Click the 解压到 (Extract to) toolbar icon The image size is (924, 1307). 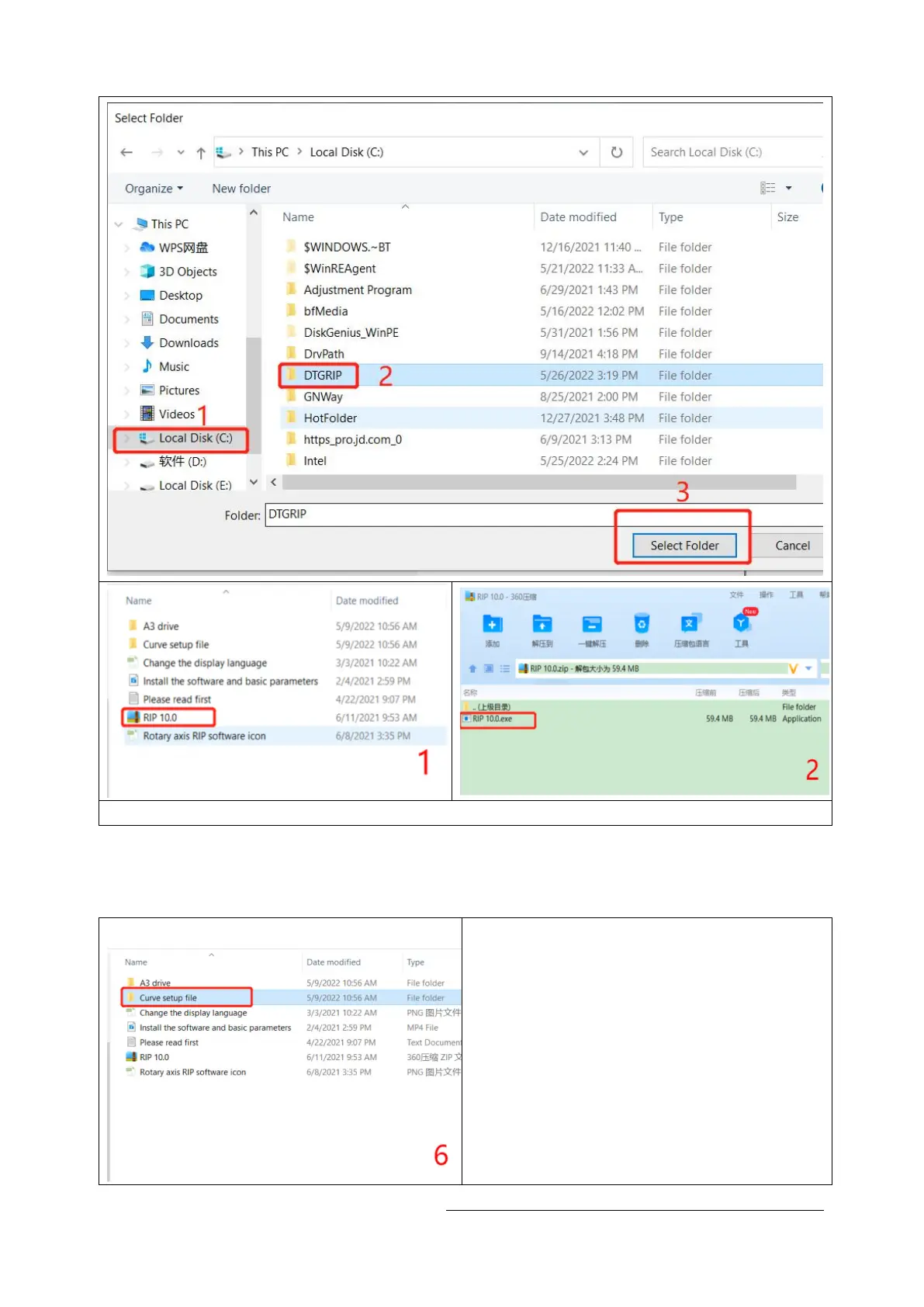[542, 625]
